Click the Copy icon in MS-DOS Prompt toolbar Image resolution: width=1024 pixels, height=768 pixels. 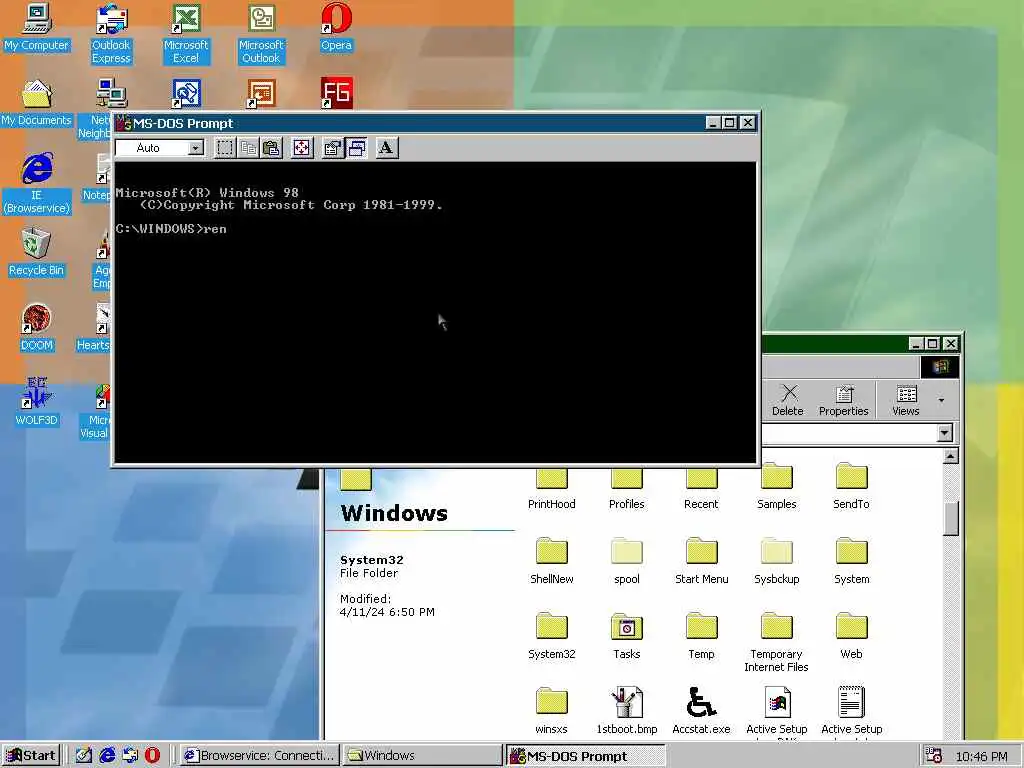click(x=248, y=148)
